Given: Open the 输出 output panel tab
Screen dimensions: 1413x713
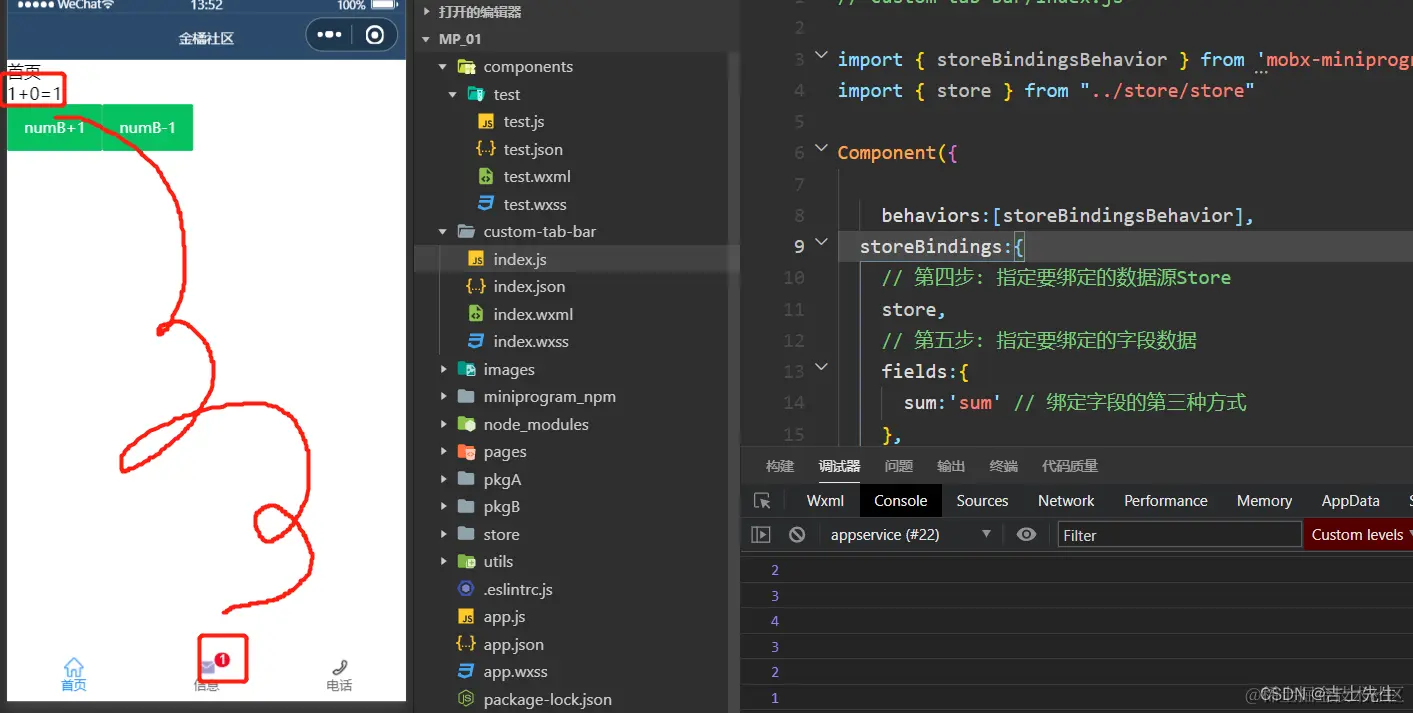Looking at the screenshot, I should pos(951,466).
